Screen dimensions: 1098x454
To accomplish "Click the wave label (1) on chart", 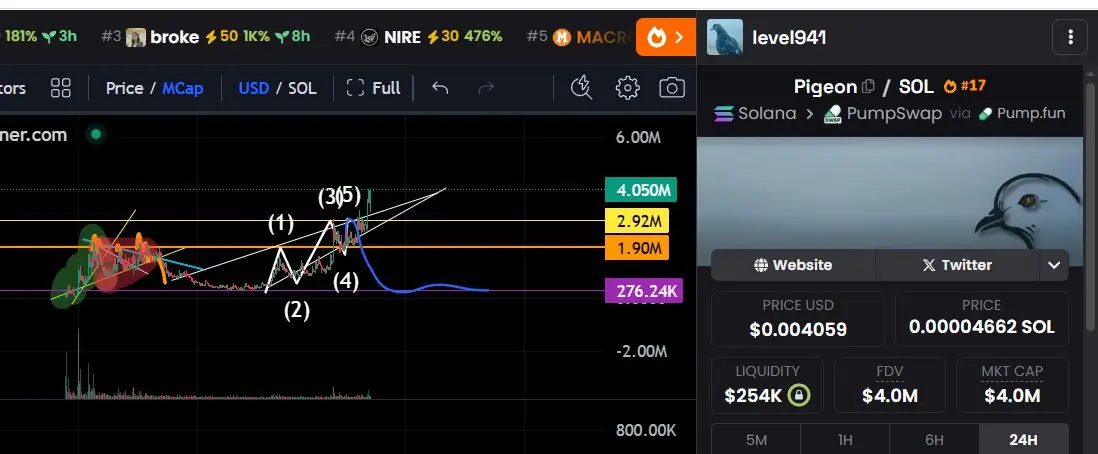I will 281,224.
